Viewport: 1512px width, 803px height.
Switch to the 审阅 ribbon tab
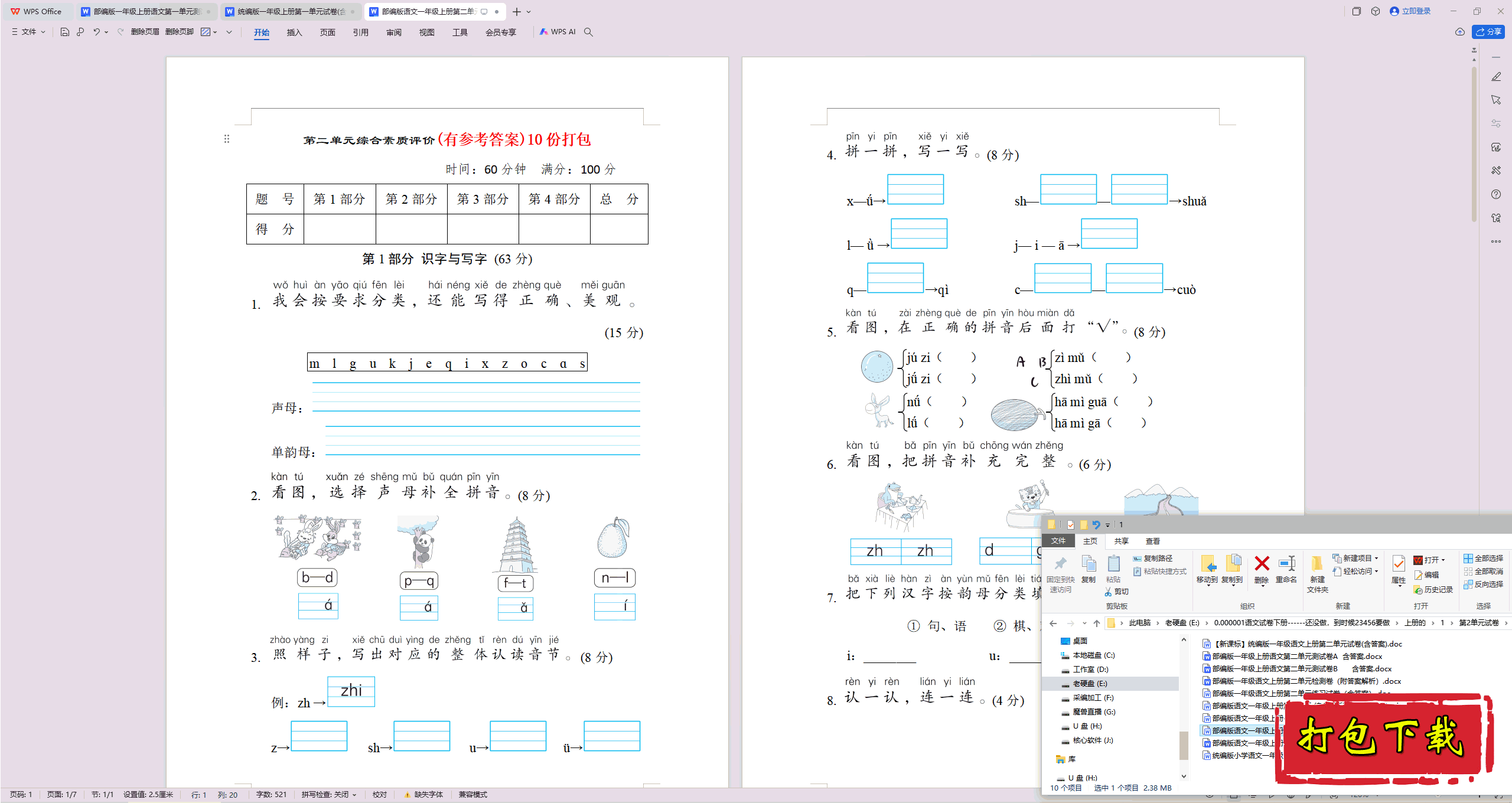394,32
